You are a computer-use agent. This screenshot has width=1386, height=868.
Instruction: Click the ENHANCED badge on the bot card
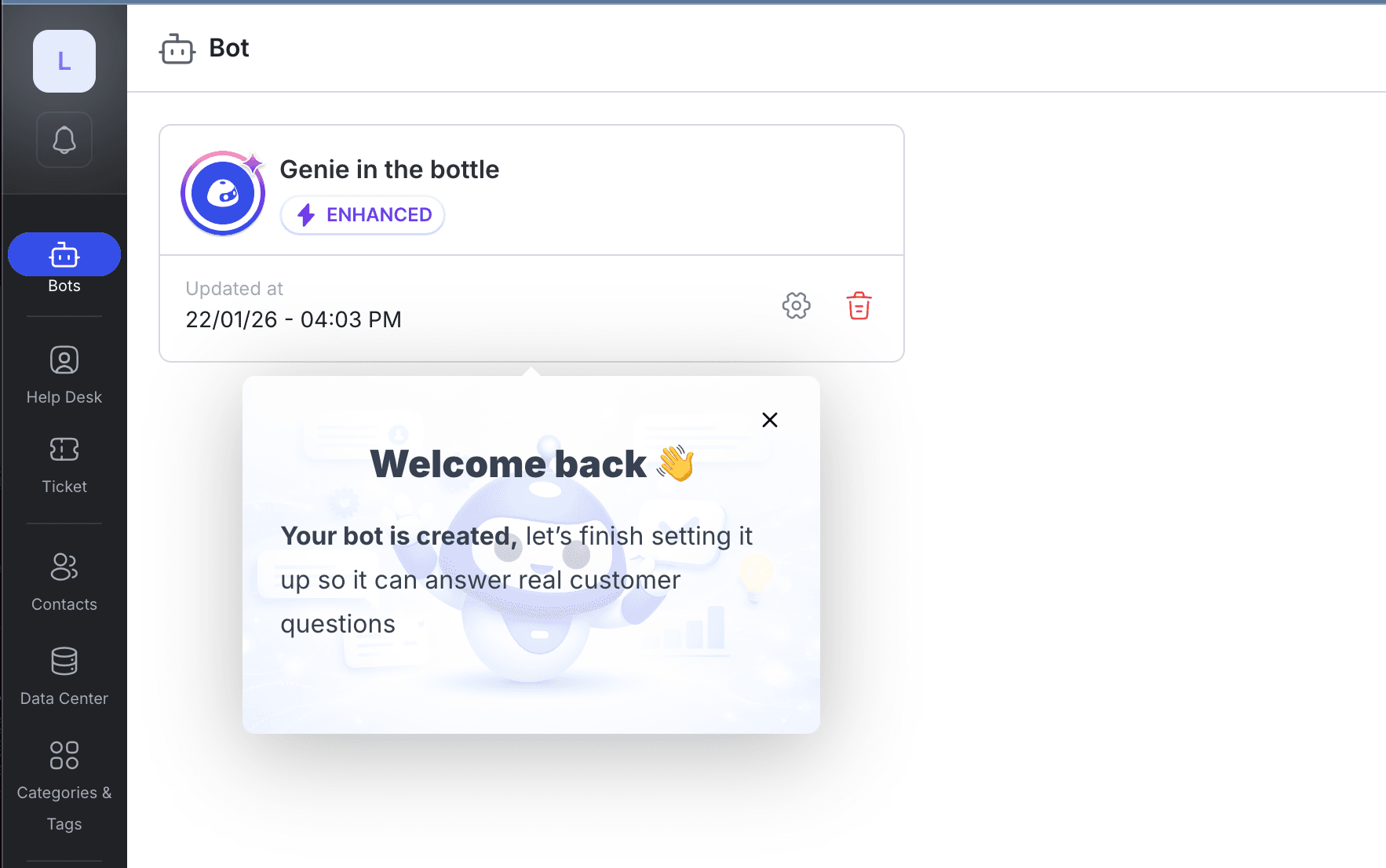(x=362, y=214)
